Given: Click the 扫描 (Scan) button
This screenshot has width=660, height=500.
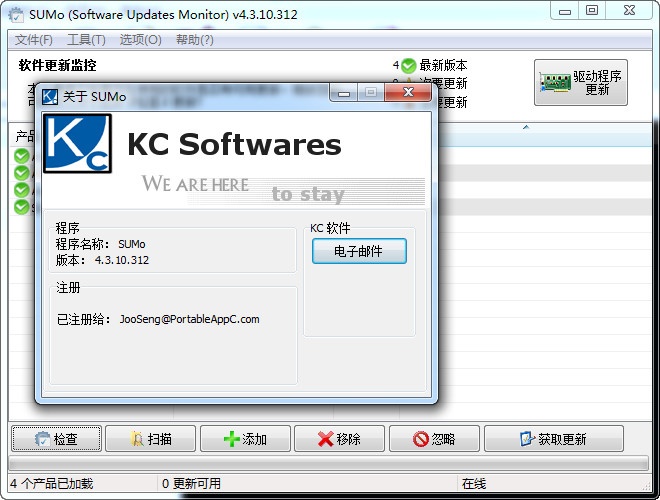Looking at the screenshot, I should point(151,439).
